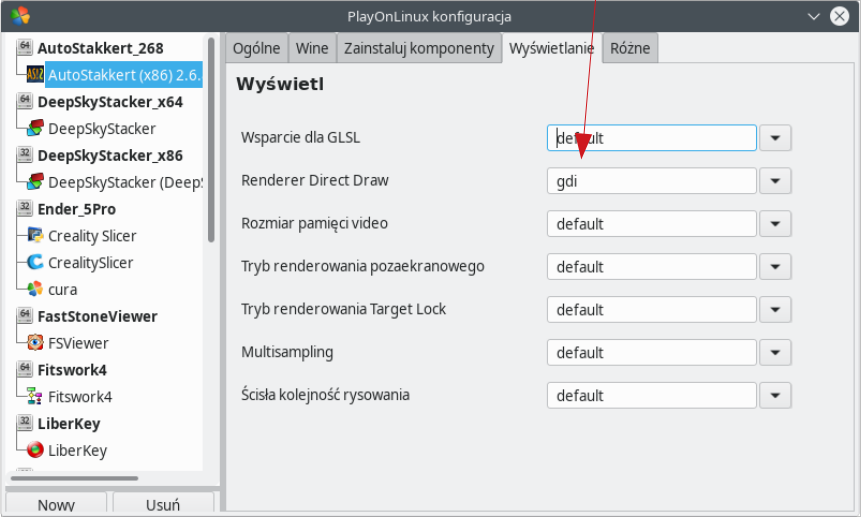Select the bold Fitswork4 virtual drive

tap(72, 370)
